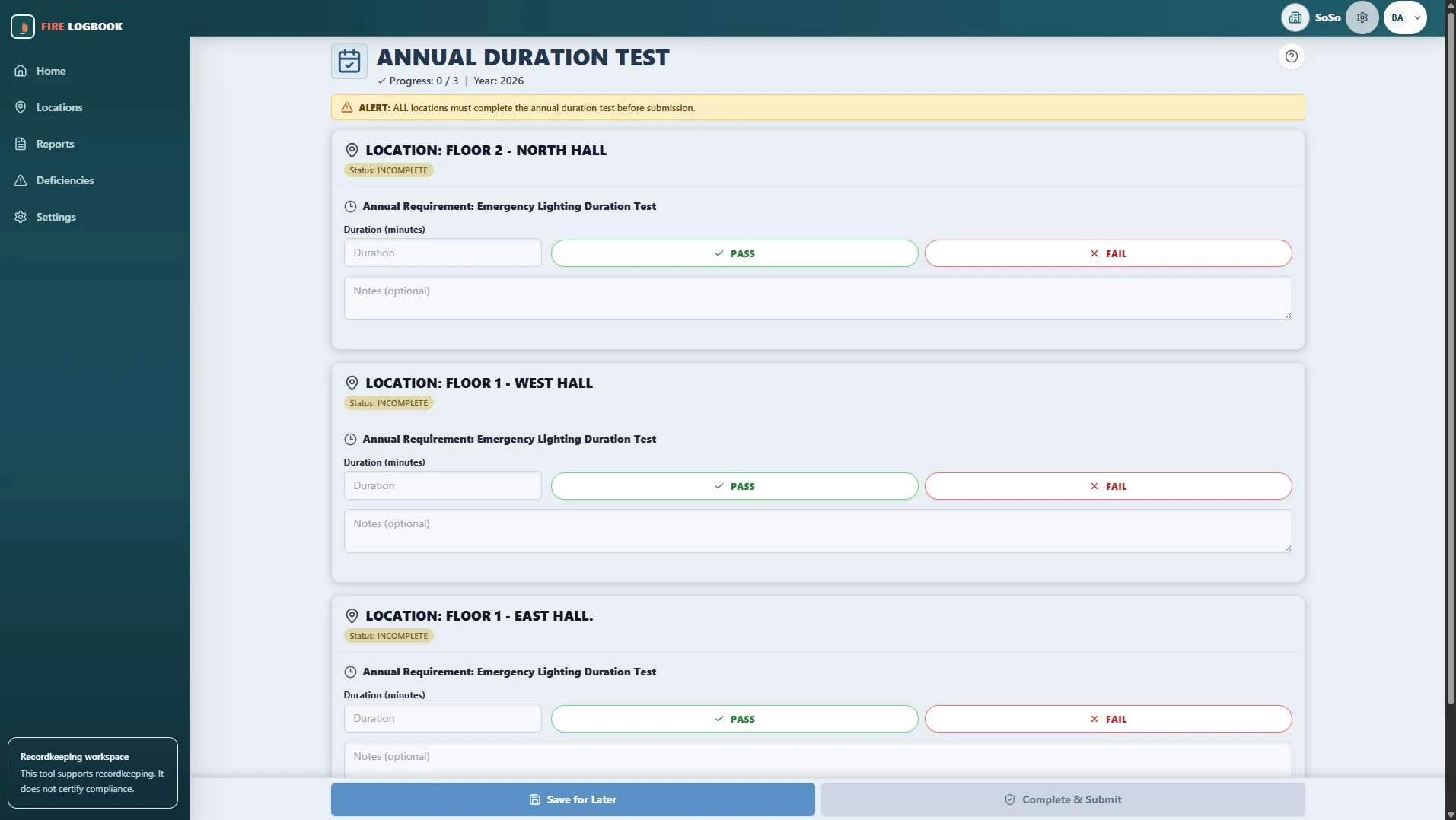Click Duration field for Floor 1 - West Hall

click(x=442, y=485)
